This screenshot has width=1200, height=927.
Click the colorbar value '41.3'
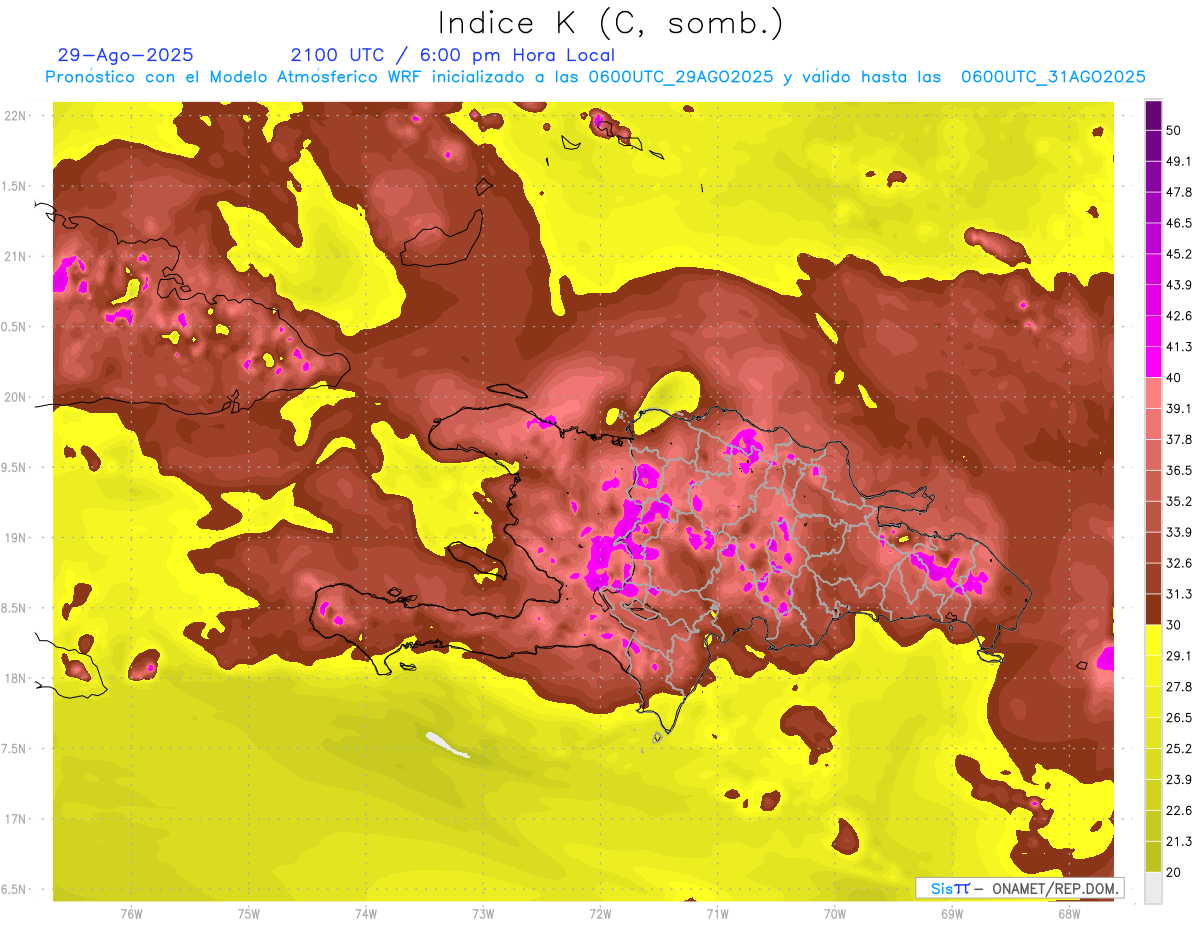[1178, 347]
